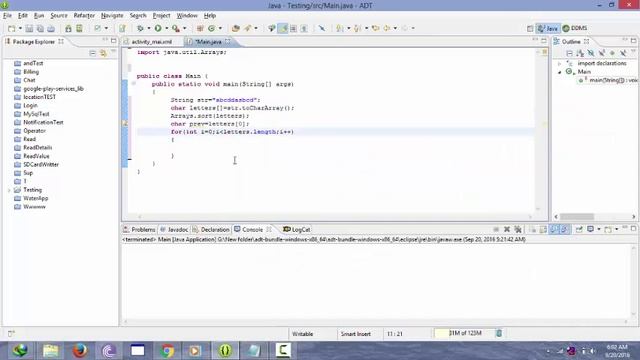Select the WaterApp project
This screenshot has height=360, width=640.
pyautogui.click(x=36, y=198)
